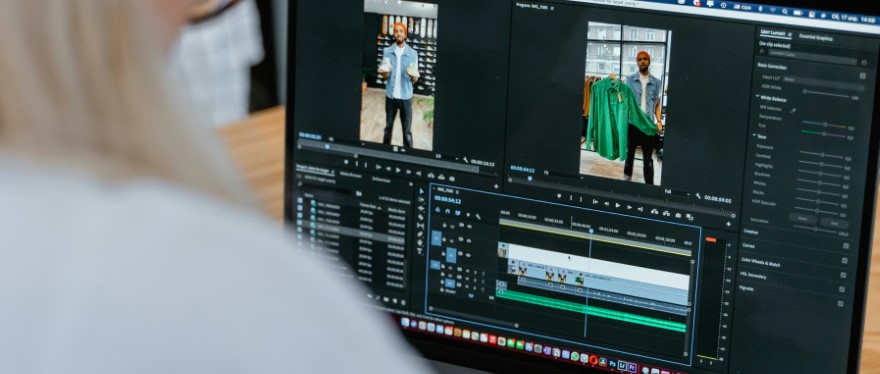Select the Selection arrow tool
Viewport: 880px width, 374px height.
421,191
